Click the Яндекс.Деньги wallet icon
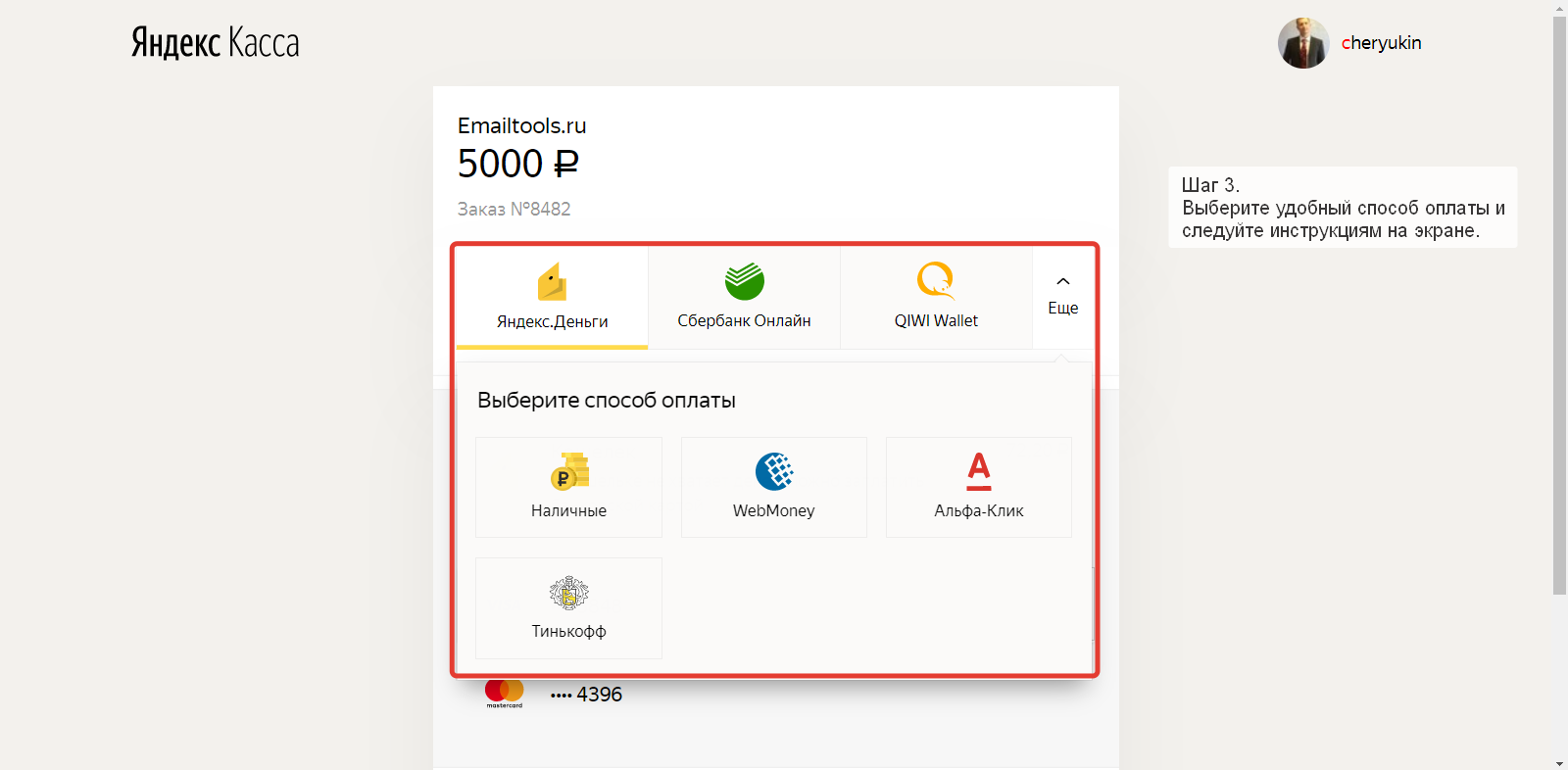 552,282
